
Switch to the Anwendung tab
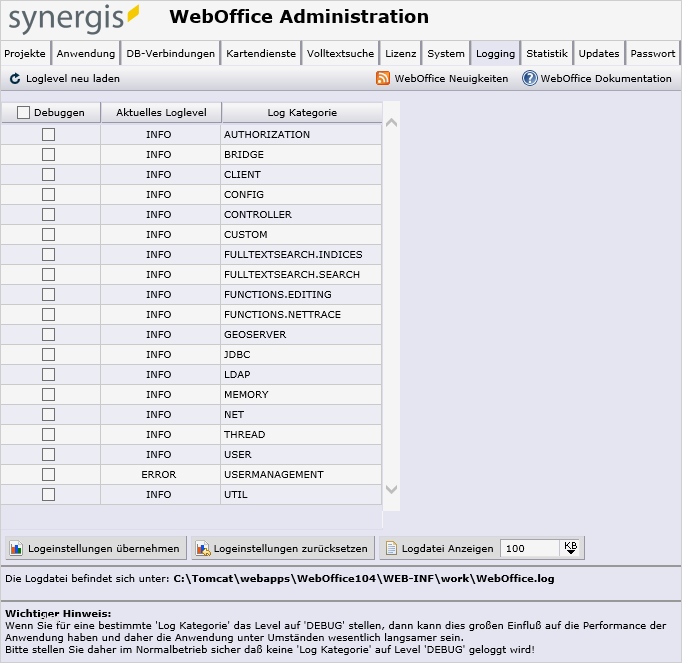click(x=86, y=54)
